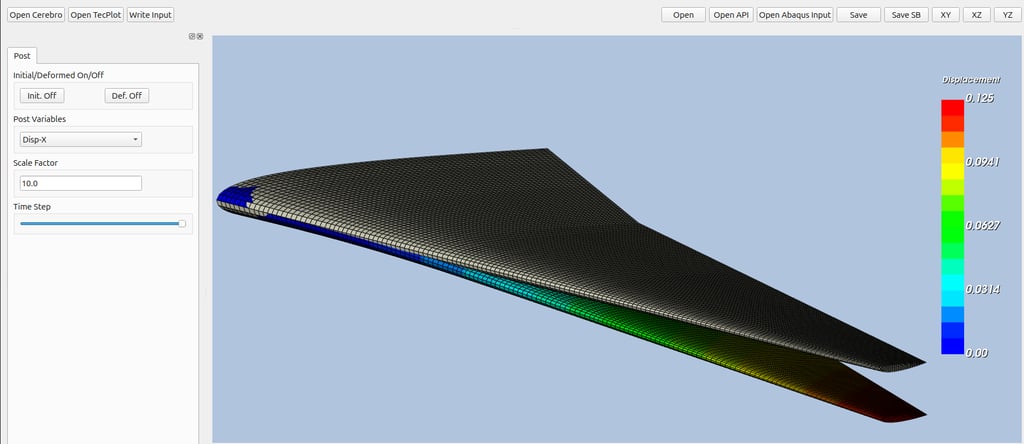Set view to YZ plane

[1007, 15]
